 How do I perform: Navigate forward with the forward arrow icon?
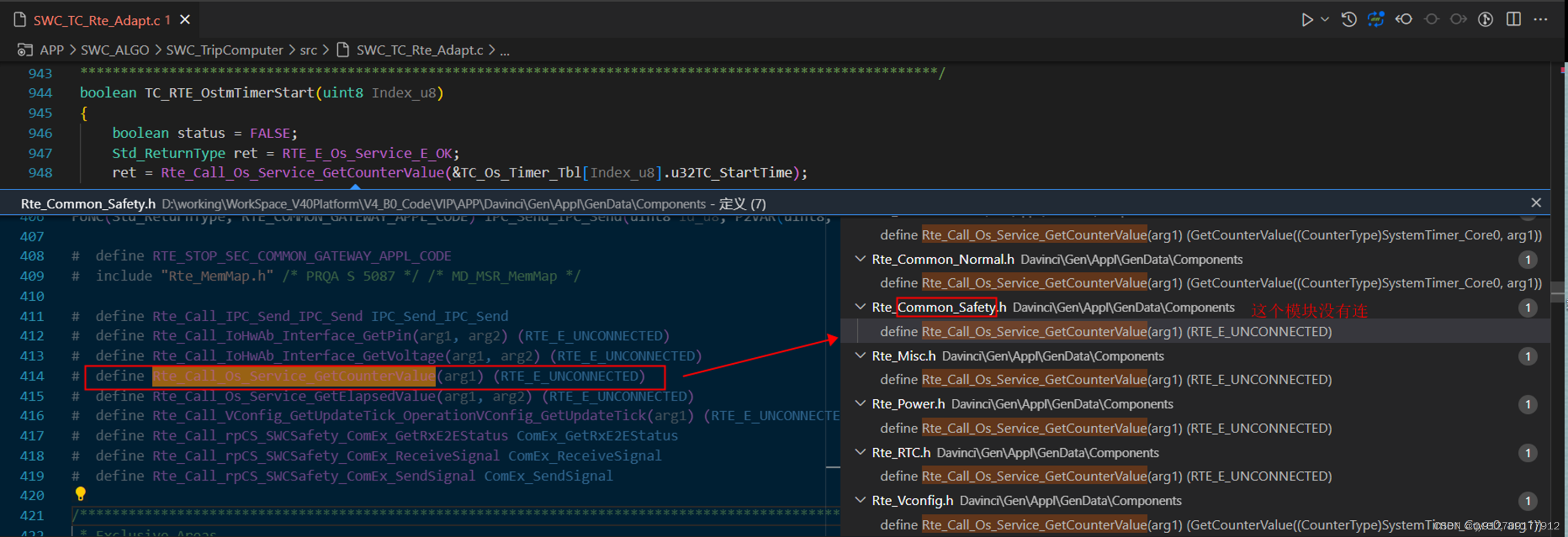point(1459,19)
